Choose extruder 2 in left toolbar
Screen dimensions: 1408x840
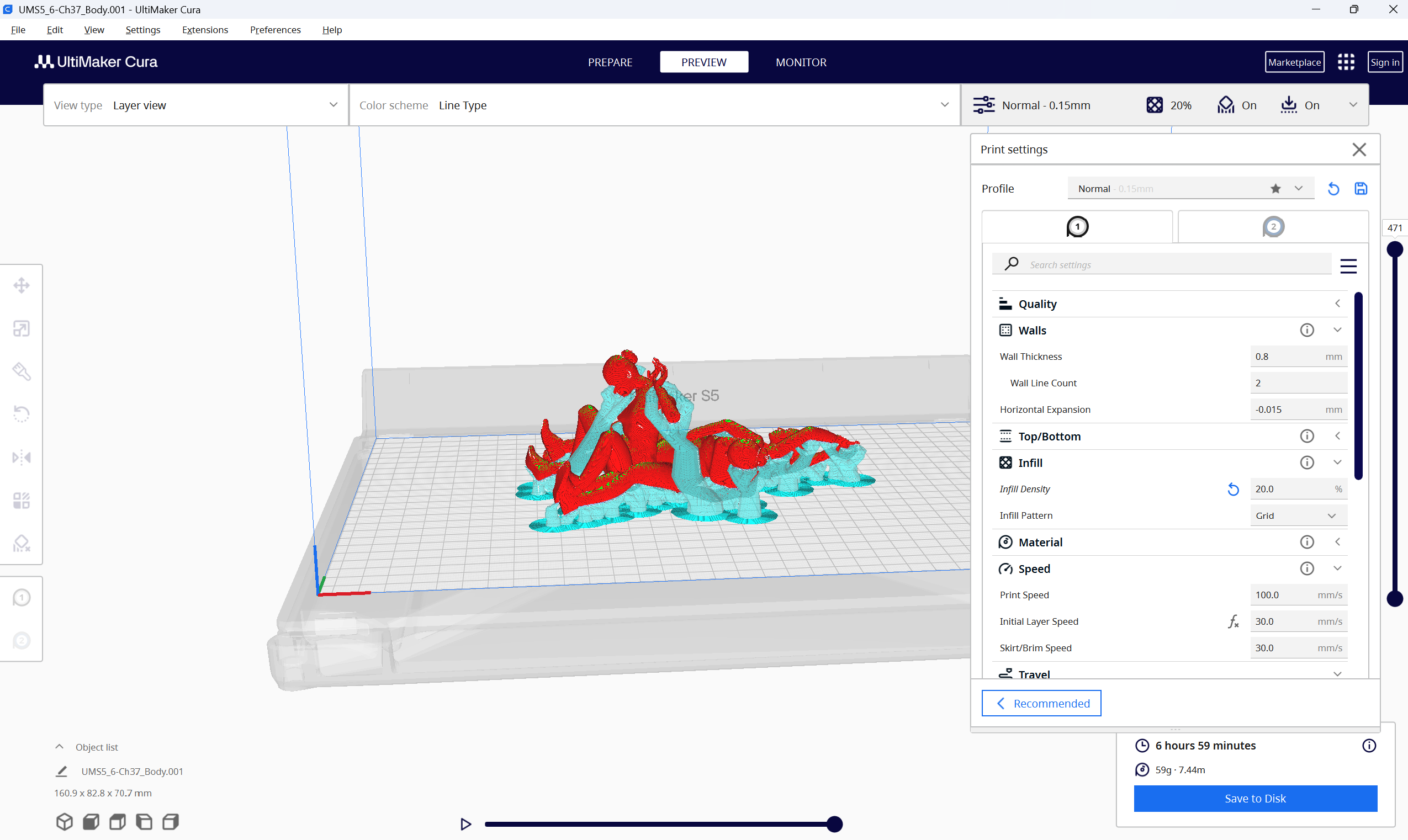(x=22, y=641)
